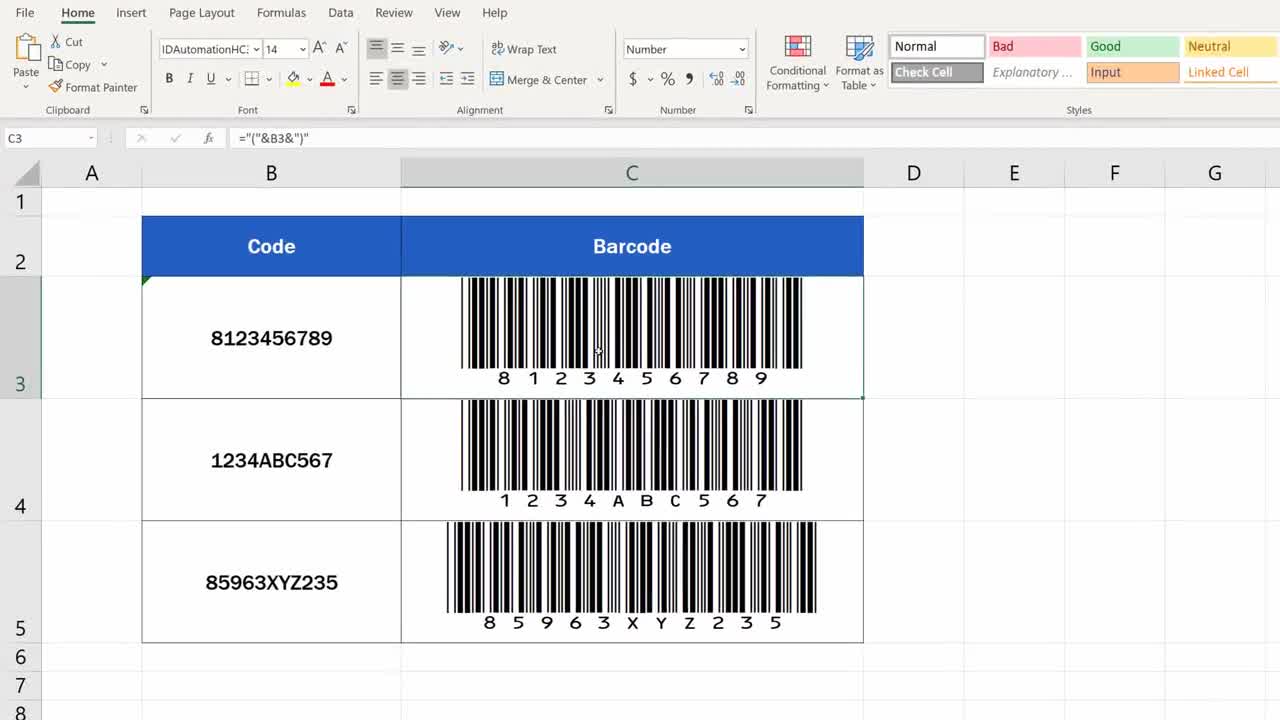Apply the Good cell style
The width and height of the screenshot is (1280, 720).
[1133, 47]
